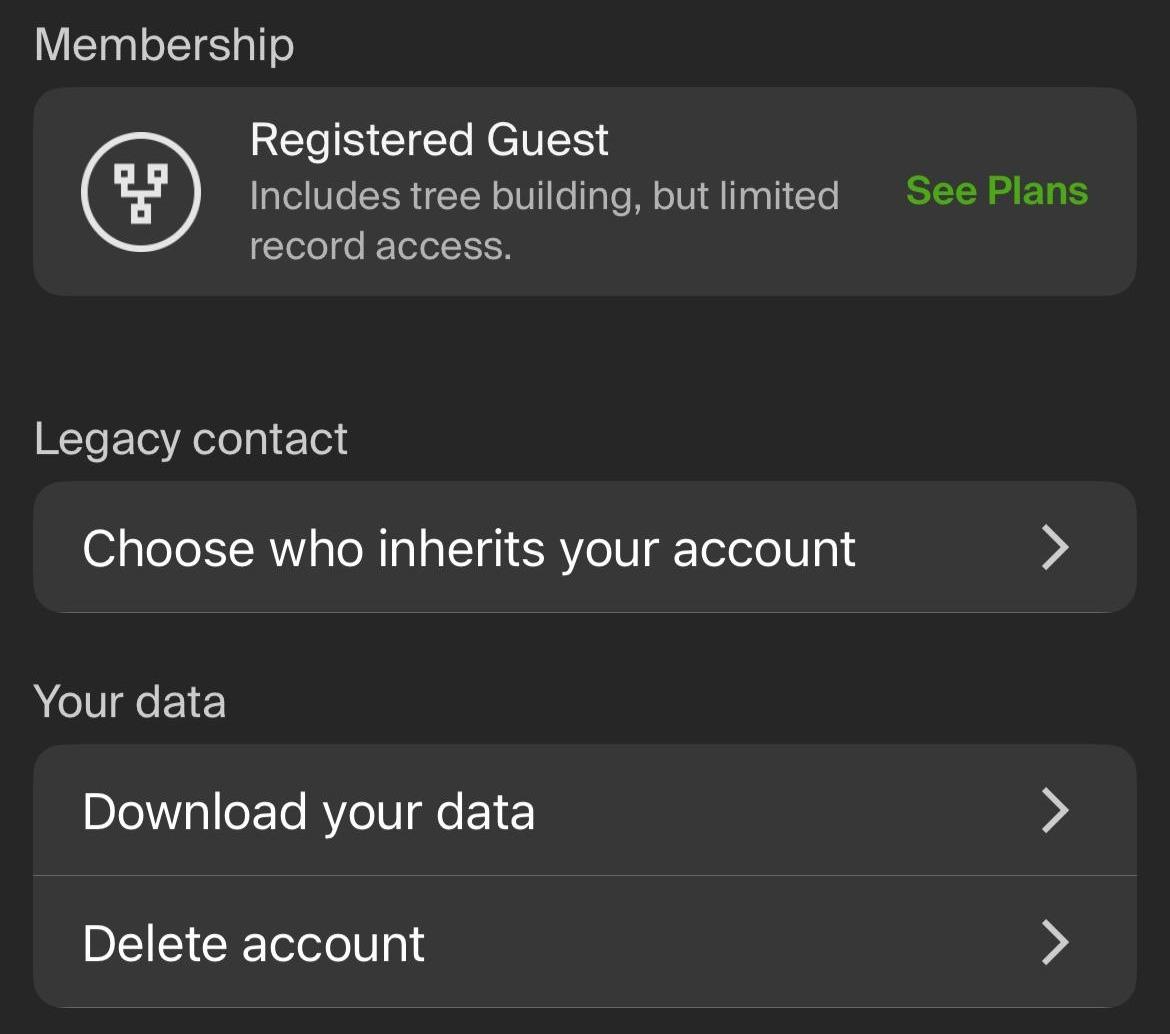The width and height of the screenshot is (1170, 1034).
Task: Expand Download your data chevron arrow
Action: (1055, 811)
